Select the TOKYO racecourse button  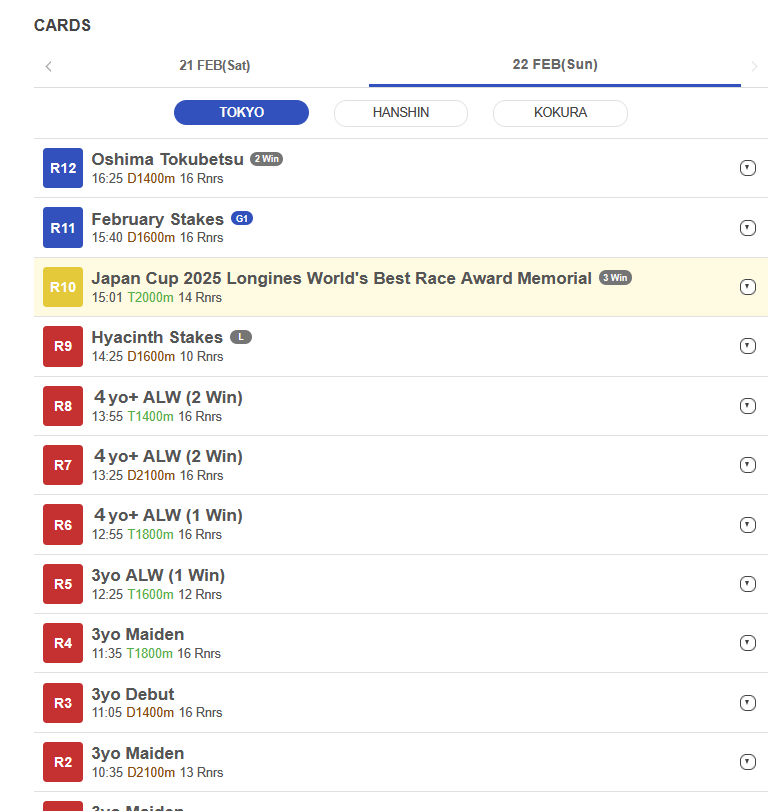241,112
